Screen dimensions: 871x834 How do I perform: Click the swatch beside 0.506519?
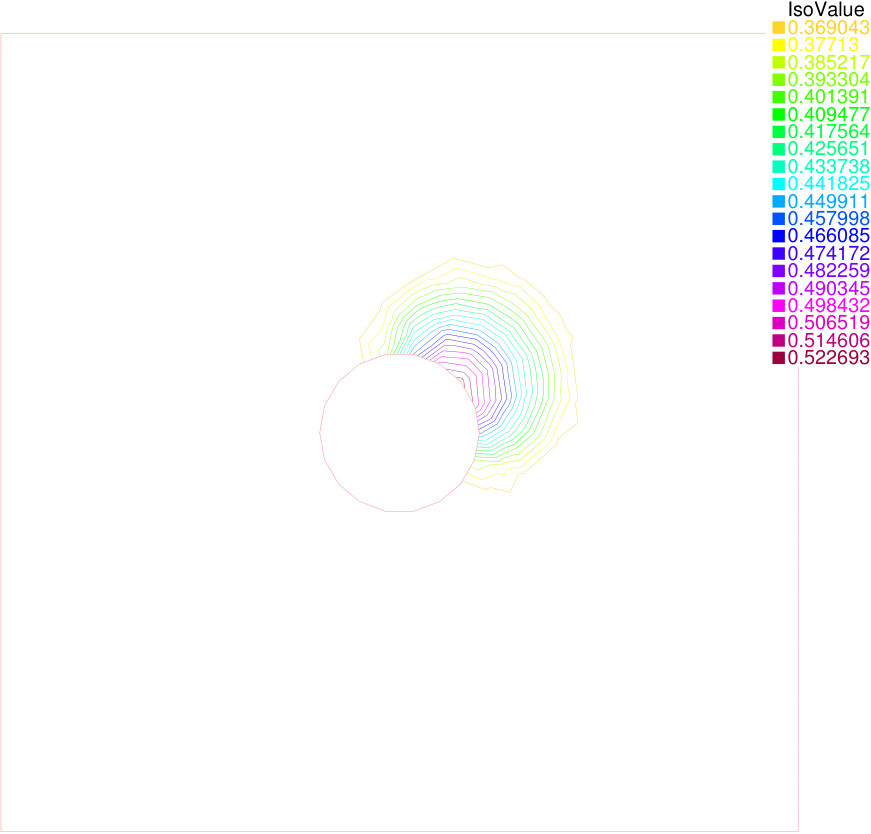(778, 323)
